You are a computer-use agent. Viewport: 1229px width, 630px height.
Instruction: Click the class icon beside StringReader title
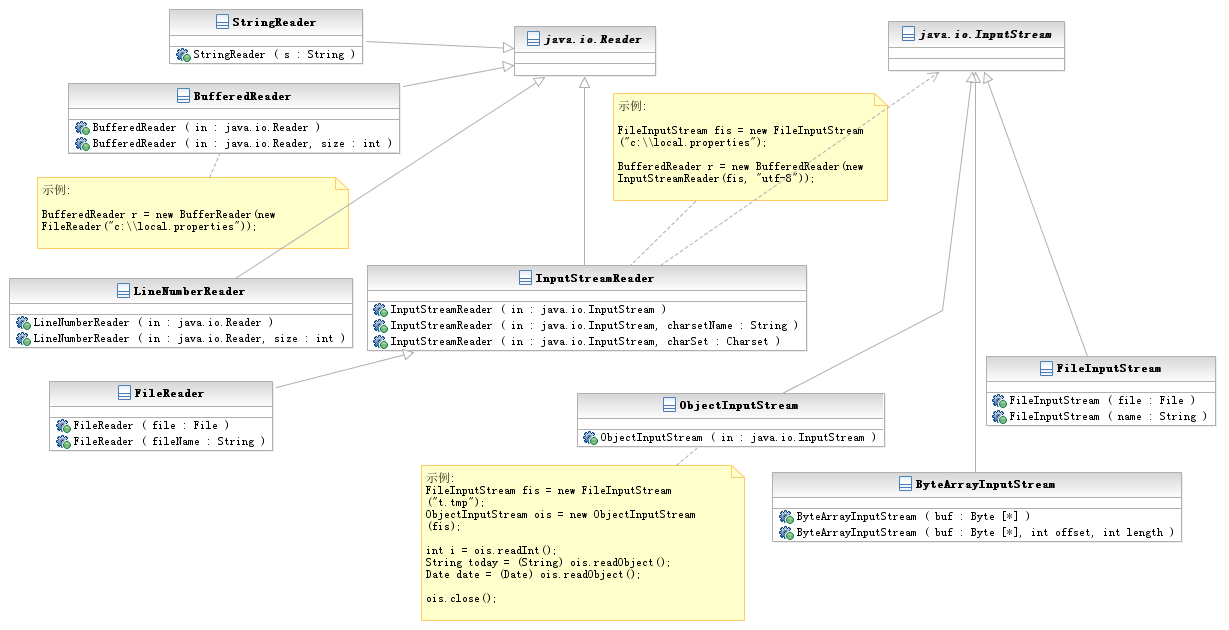(x=222, y=22)
